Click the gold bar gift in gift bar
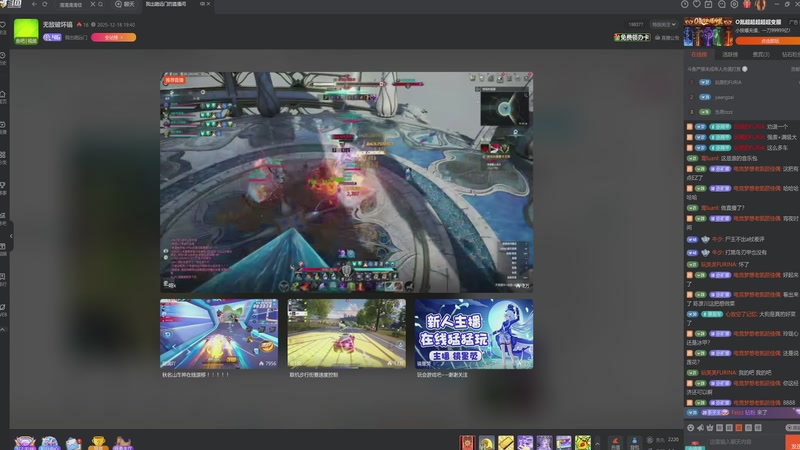 click(506, 442)
